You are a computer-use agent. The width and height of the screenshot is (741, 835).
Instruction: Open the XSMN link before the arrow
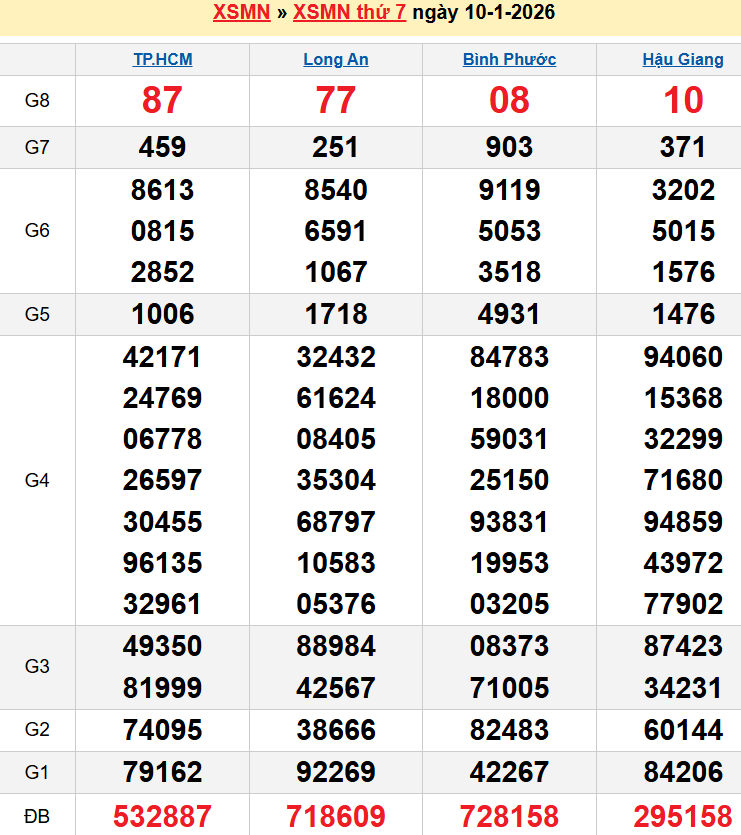point(241,13)
